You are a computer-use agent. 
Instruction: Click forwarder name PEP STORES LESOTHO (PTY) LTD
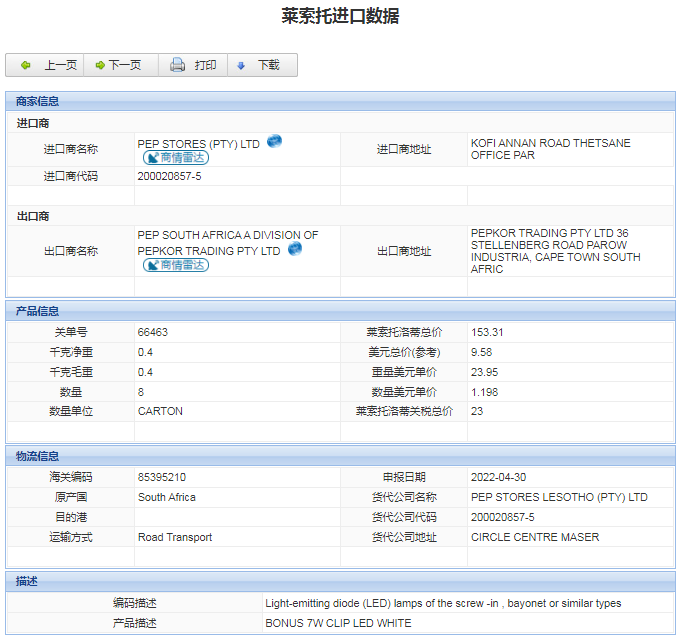click(x=559, y=497)
